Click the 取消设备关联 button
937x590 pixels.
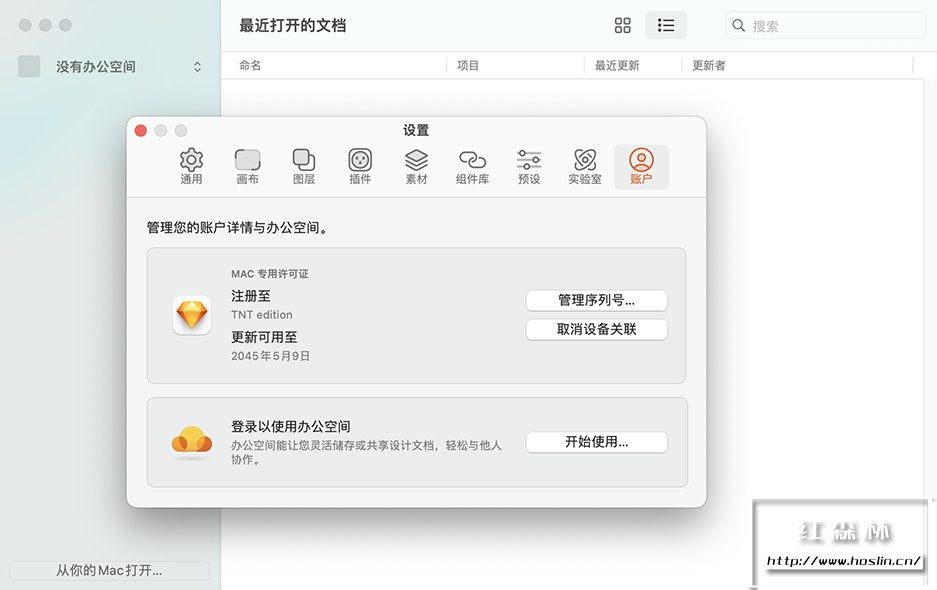[596, 329]
